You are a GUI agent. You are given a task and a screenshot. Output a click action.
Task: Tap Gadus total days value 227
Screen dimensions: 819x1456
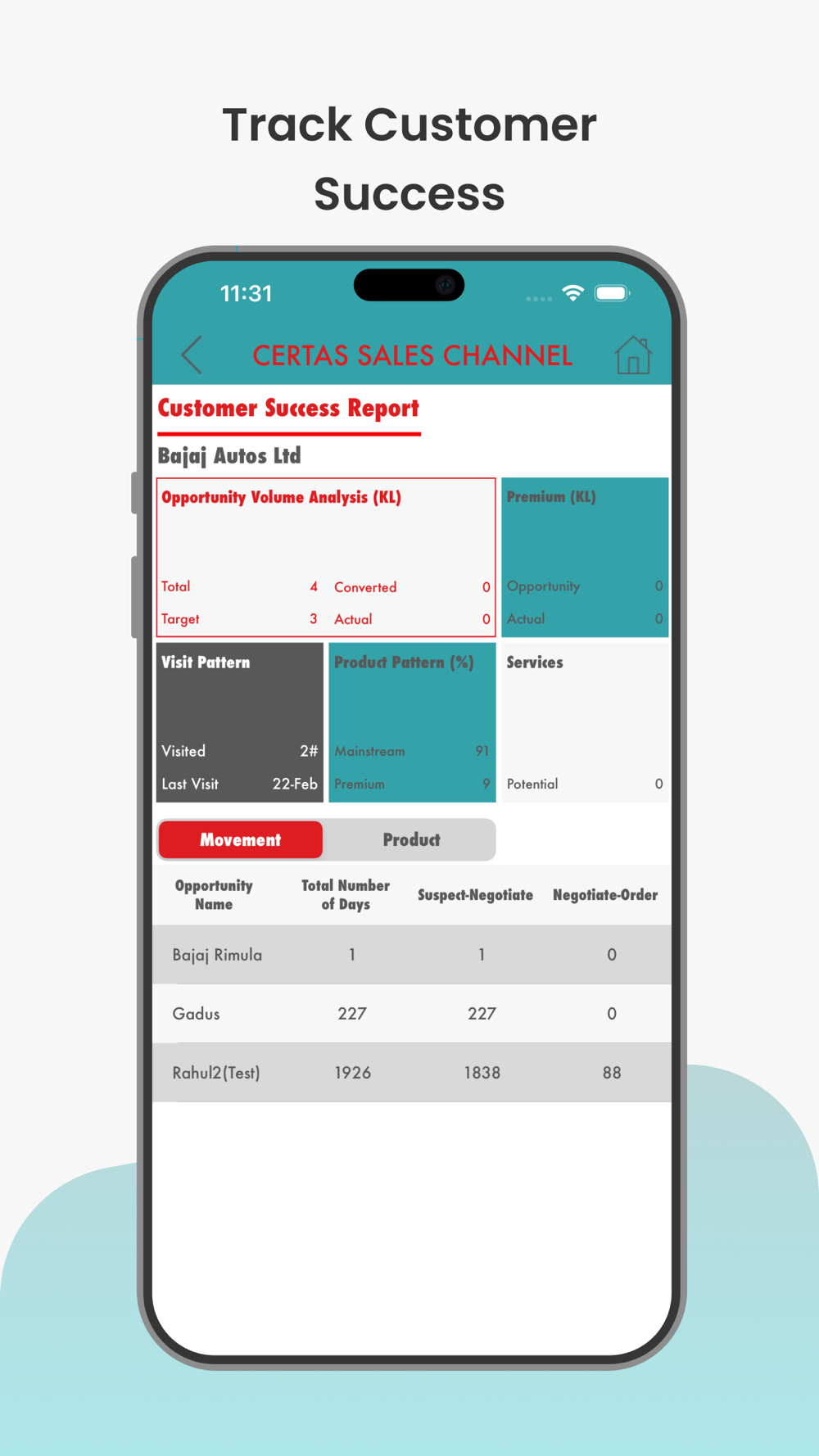[352, 1014]
